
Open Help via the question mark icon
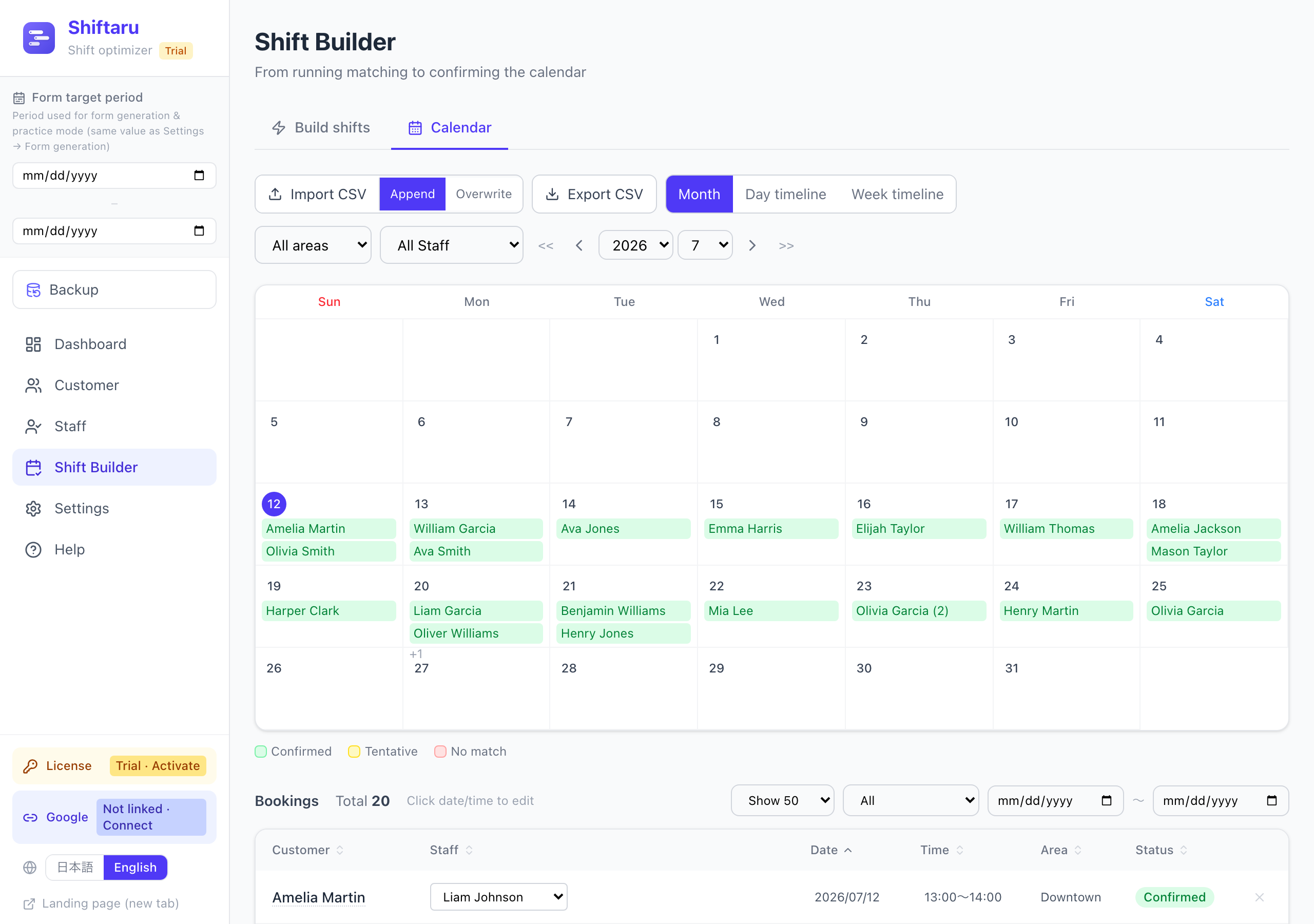pyautogui.click(x=33, y=550)
